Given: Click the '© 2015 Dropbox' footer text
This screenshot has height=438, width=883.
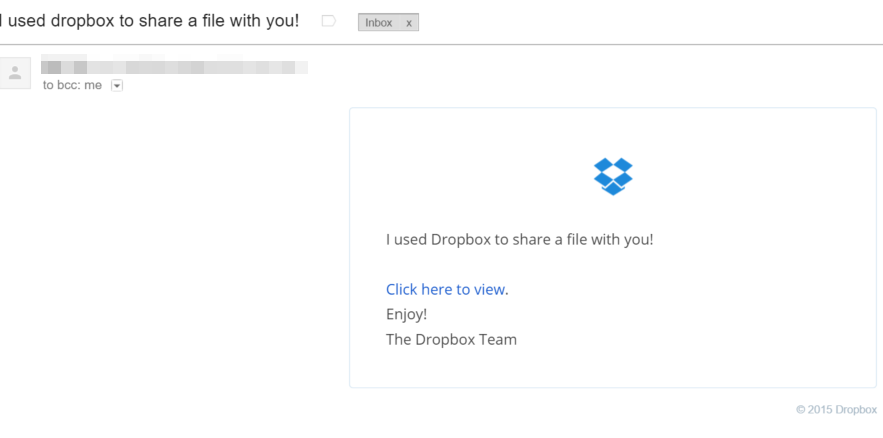Looking at the screenshot, I should [x=836, y=409].
